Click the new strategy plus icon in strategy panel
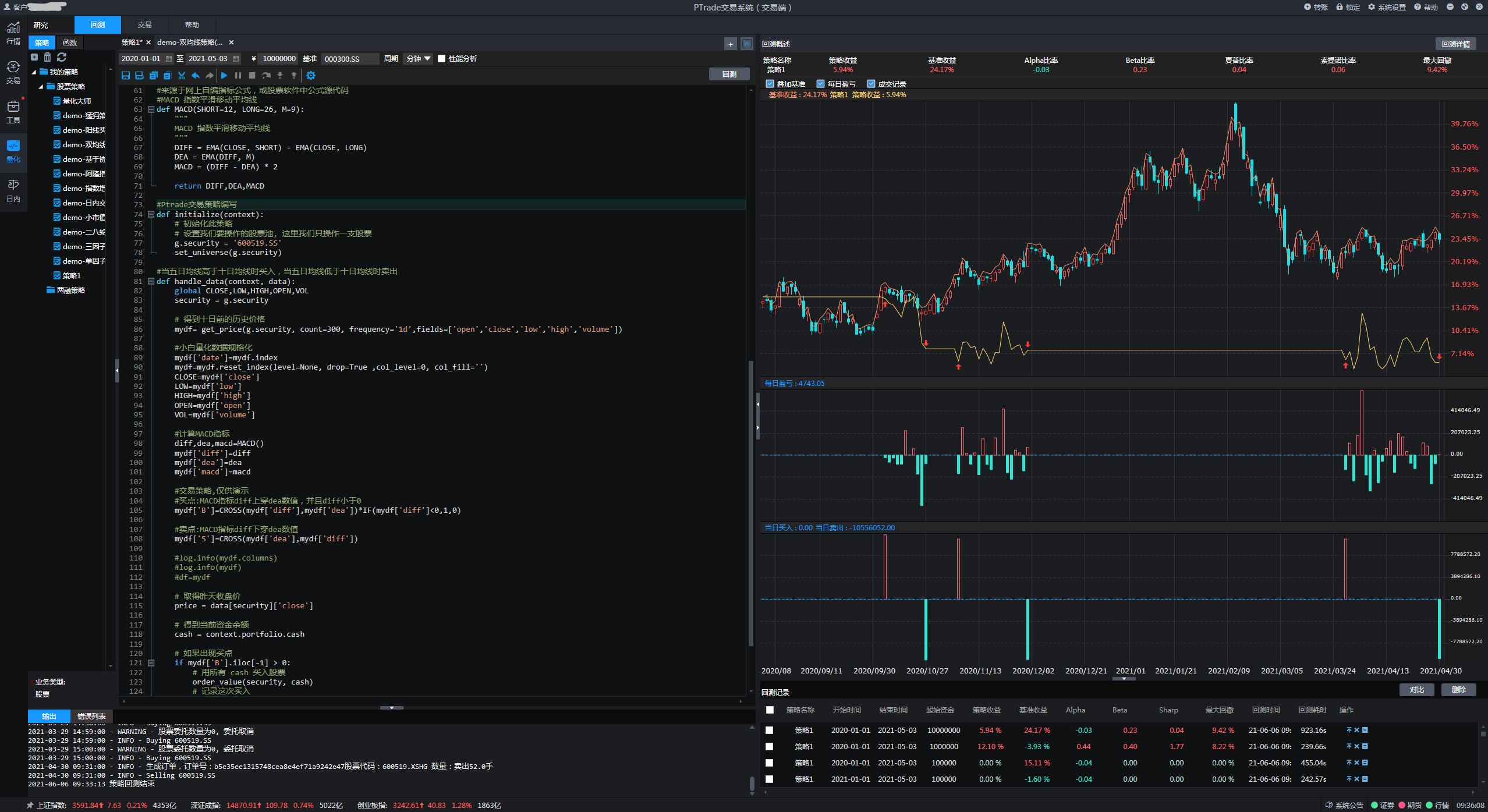Image resolution: width=1488 pixels, height=812 pixels. point(34,57)
